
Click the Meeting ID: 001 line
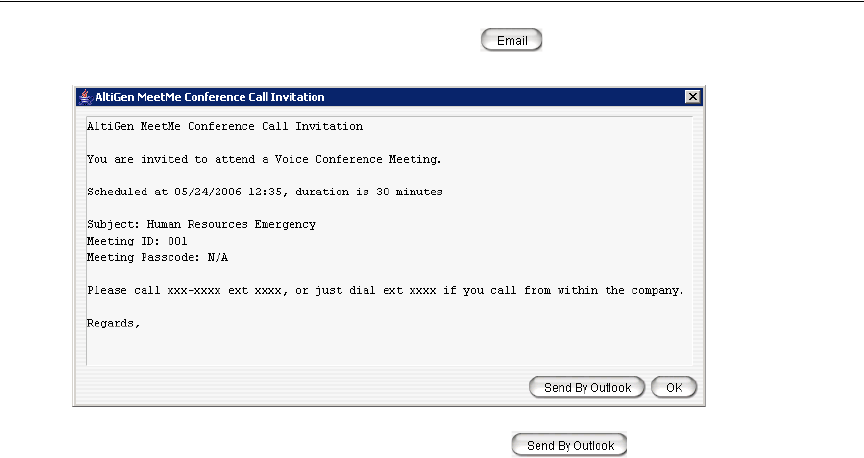point(137,241)
